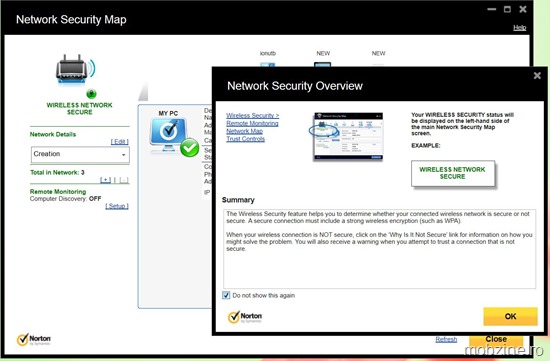Close the Network Security Overview dialog
550x361 pixels.
point(537,75)
